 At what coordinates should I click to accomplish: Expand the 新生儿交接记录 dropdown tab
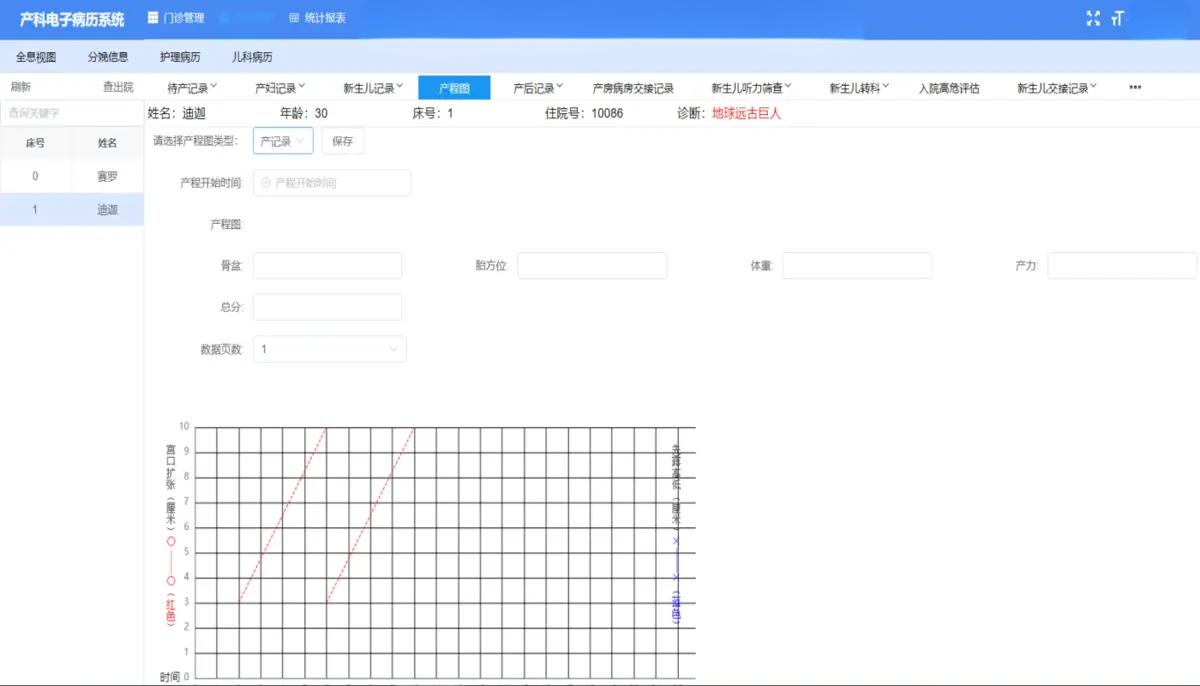(x=1057, y=88)
